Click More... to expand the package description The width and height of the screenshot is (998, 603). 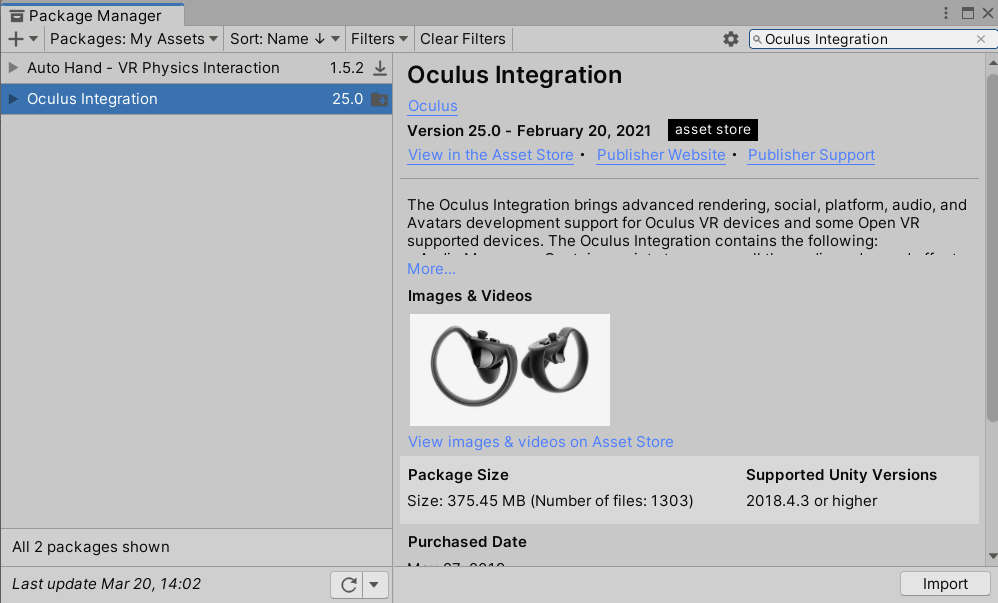[429, 268]
